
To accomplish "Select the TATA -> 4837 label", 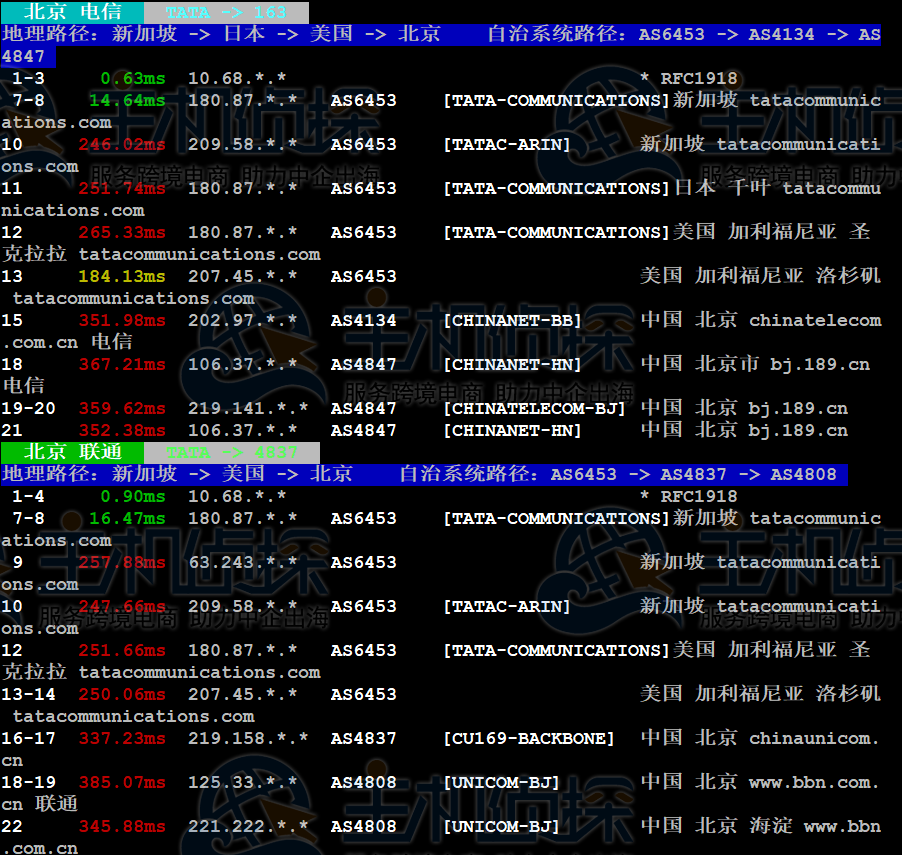I will click(x=232, y=452).
